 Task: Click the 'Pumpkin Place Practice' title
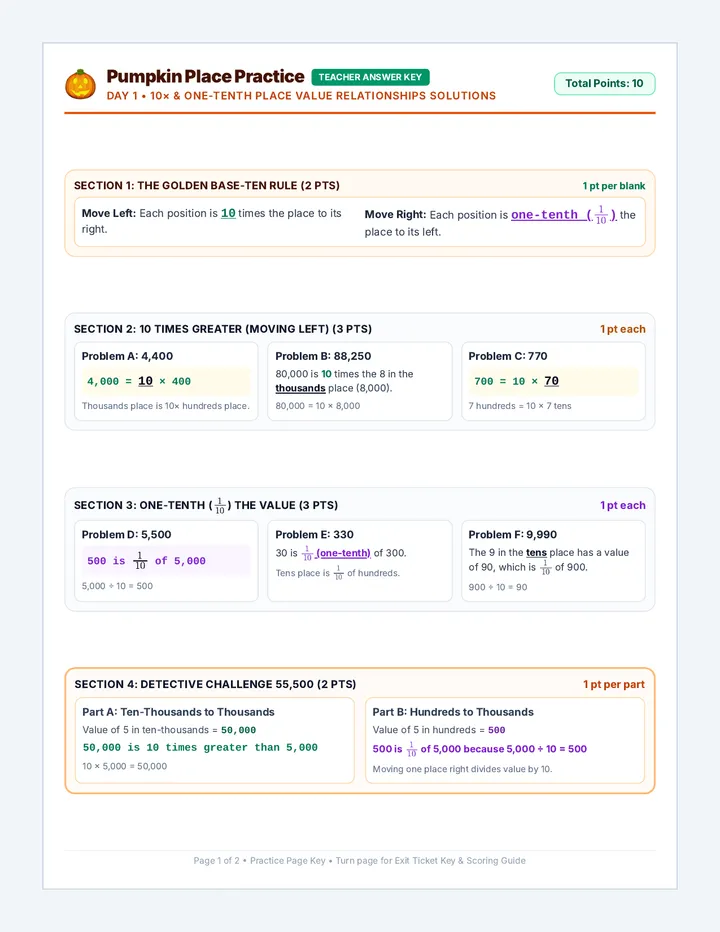pos(205,77)
